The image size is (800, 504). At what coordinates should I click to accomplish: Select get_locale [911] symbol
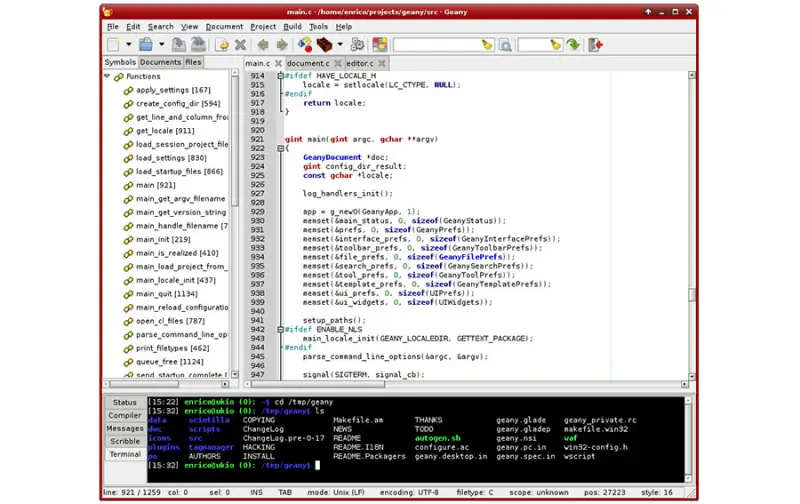[x=165, y=131]
